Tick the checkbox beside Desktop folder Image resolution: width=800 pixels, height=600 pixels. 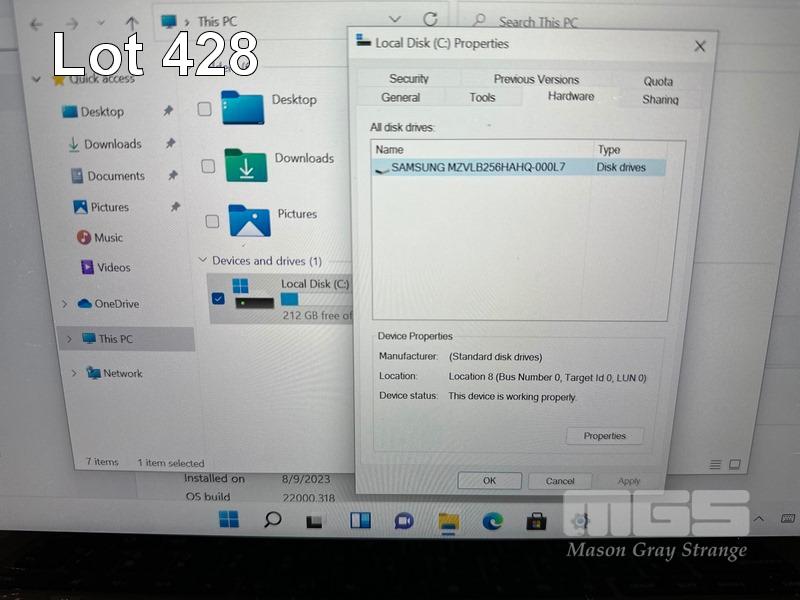(x=205, y=109)
